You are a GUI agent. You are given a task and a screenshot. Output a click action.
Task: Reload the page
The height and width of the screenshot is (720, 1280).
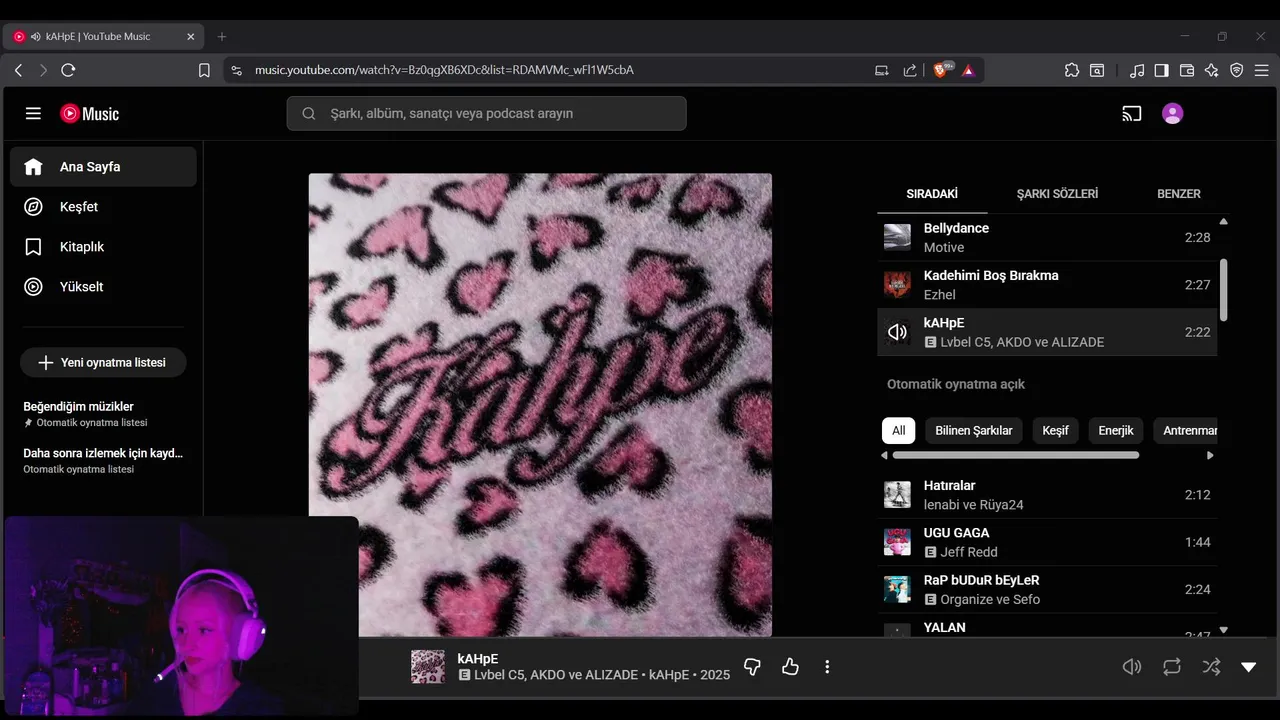68,70
